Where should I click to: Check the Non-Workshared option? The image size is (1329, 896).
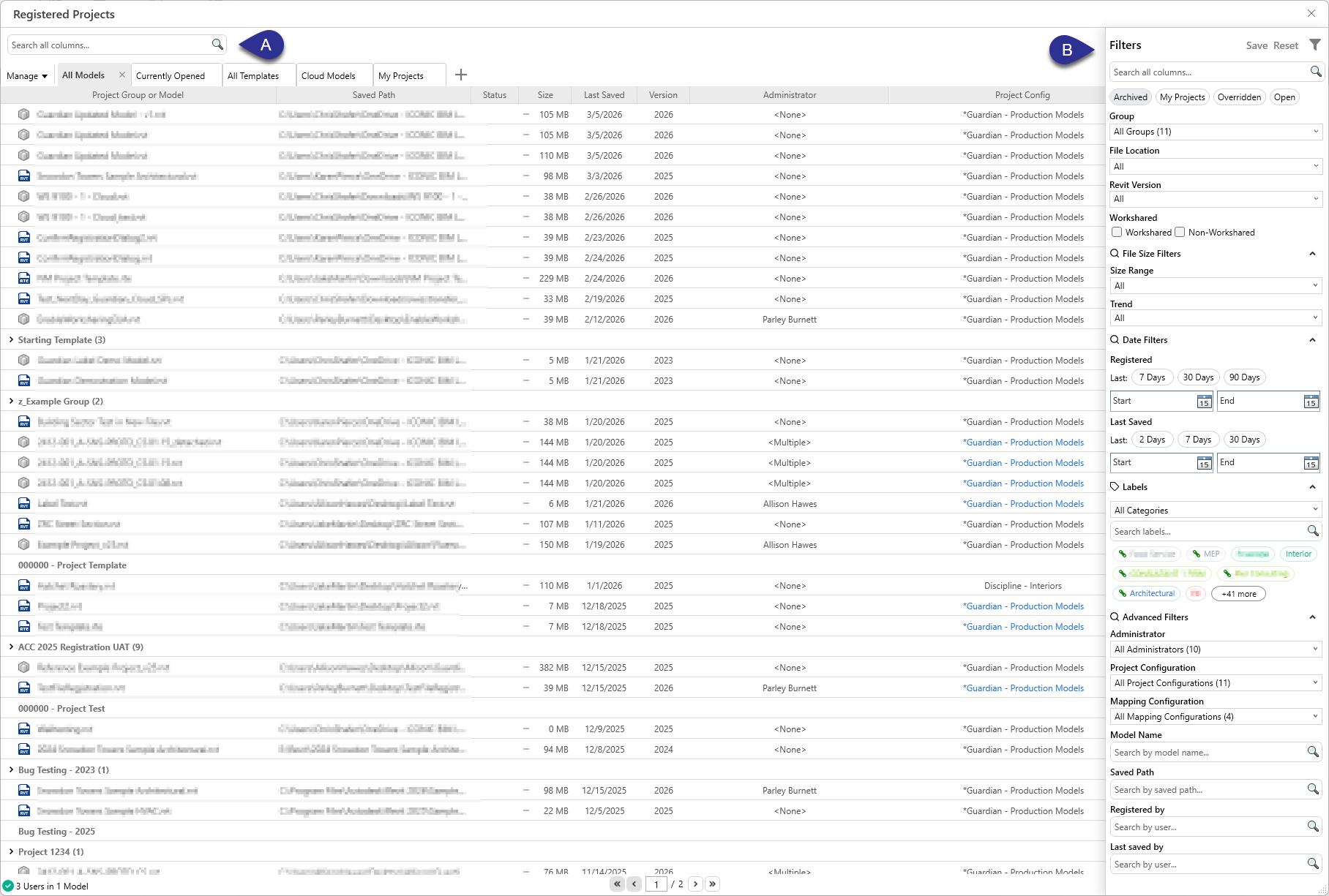(x=1180, y=232)
